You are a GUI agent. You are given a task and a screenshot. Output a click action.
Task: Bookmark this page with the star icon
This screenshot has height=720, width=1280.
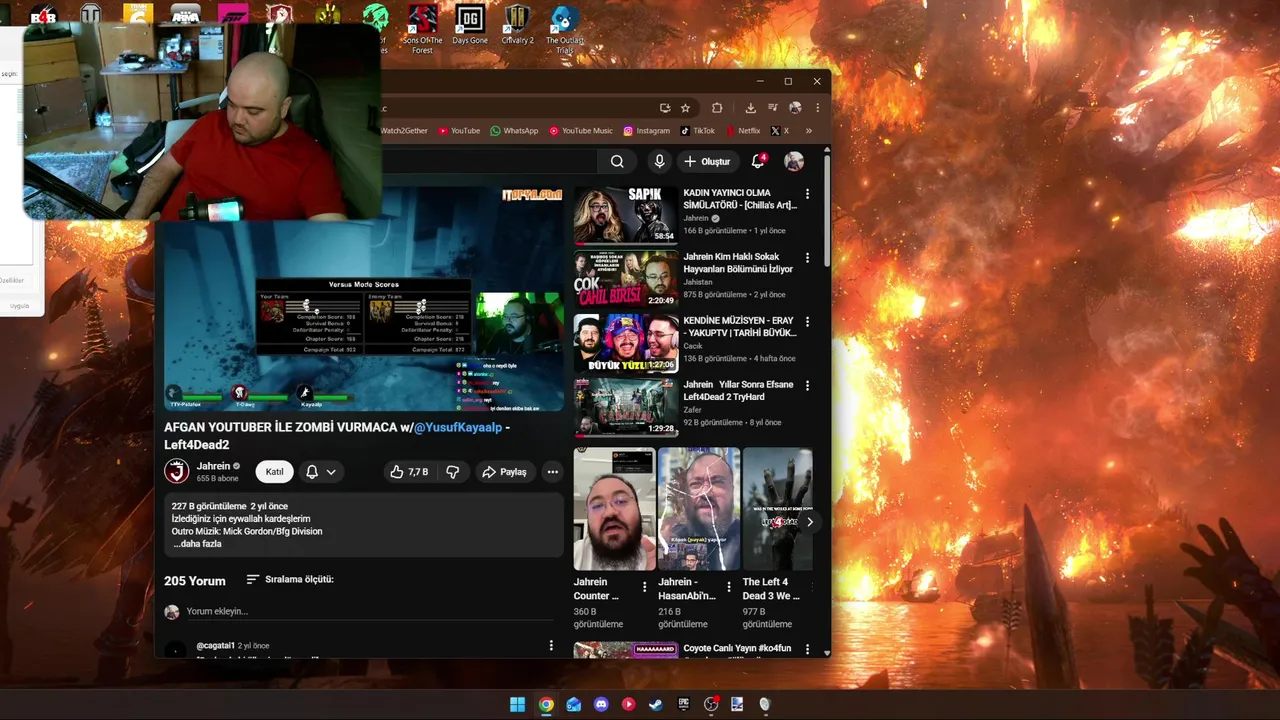tap(685, 108)
